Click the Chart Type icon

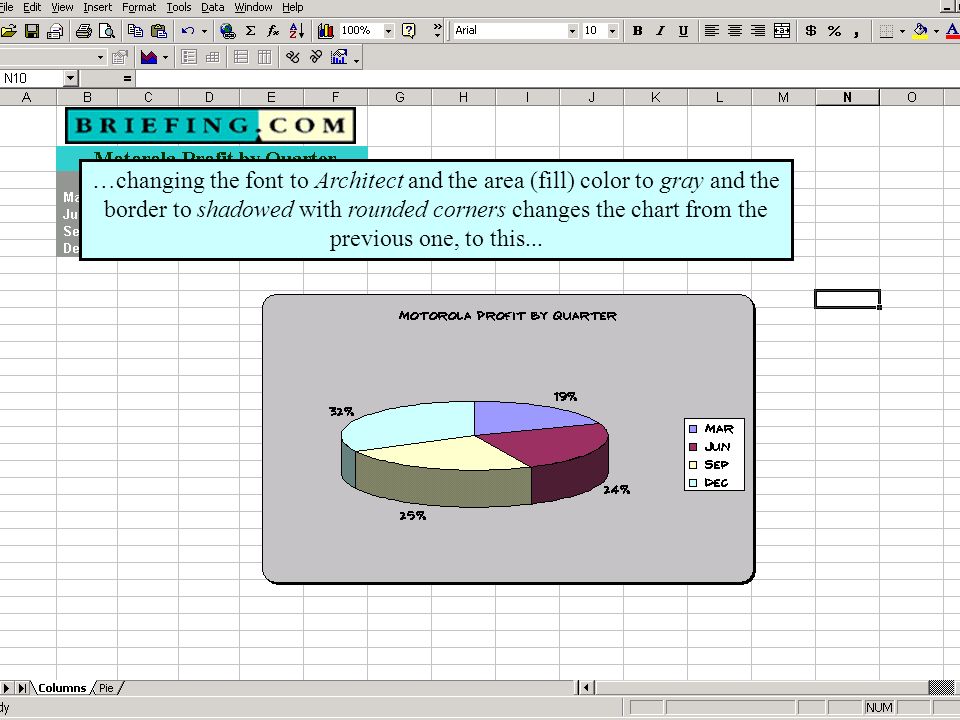(x=149, y=58)
